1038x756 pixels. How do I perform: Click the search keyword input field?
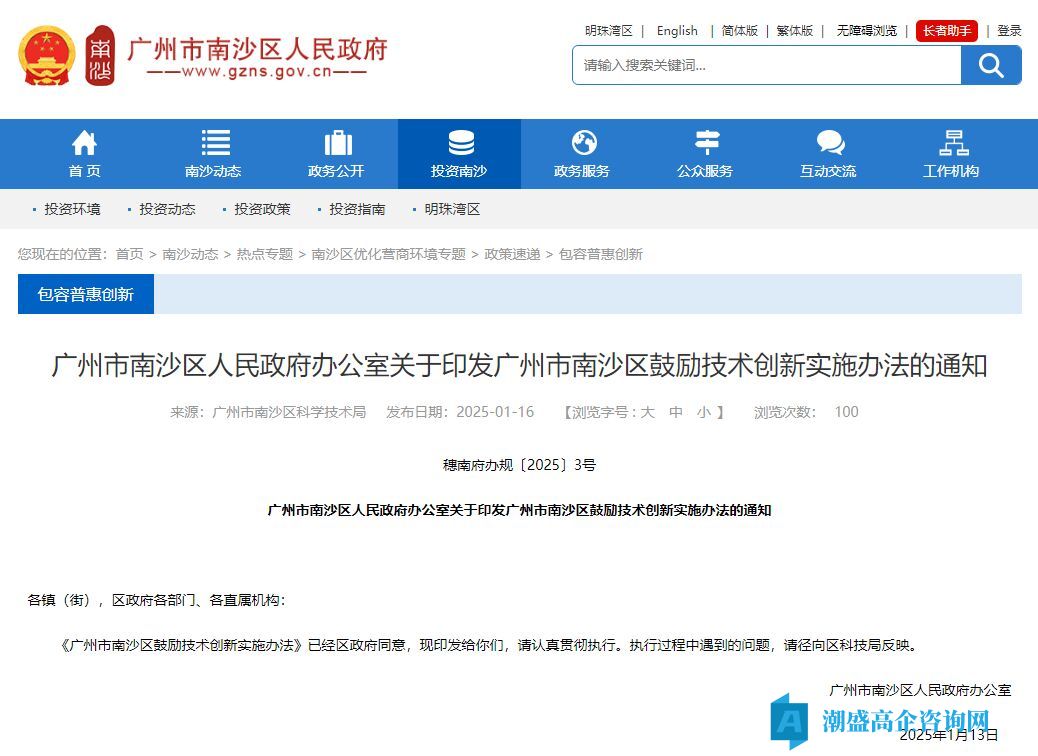(x=766, y=66)
